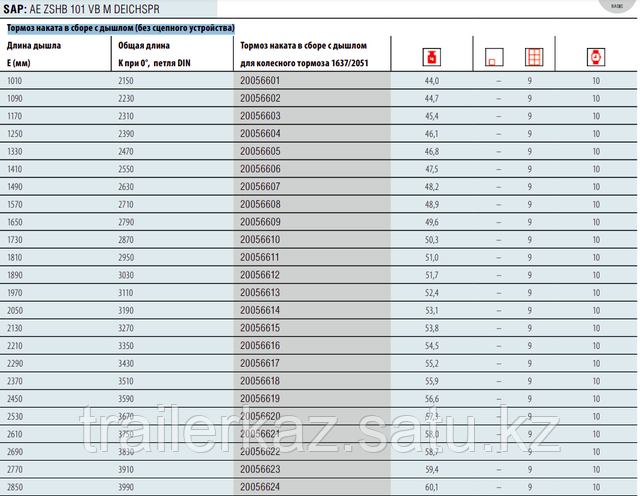Select part number 20056618
Viewport: 640px width, 496px height.
click(260, 381)
